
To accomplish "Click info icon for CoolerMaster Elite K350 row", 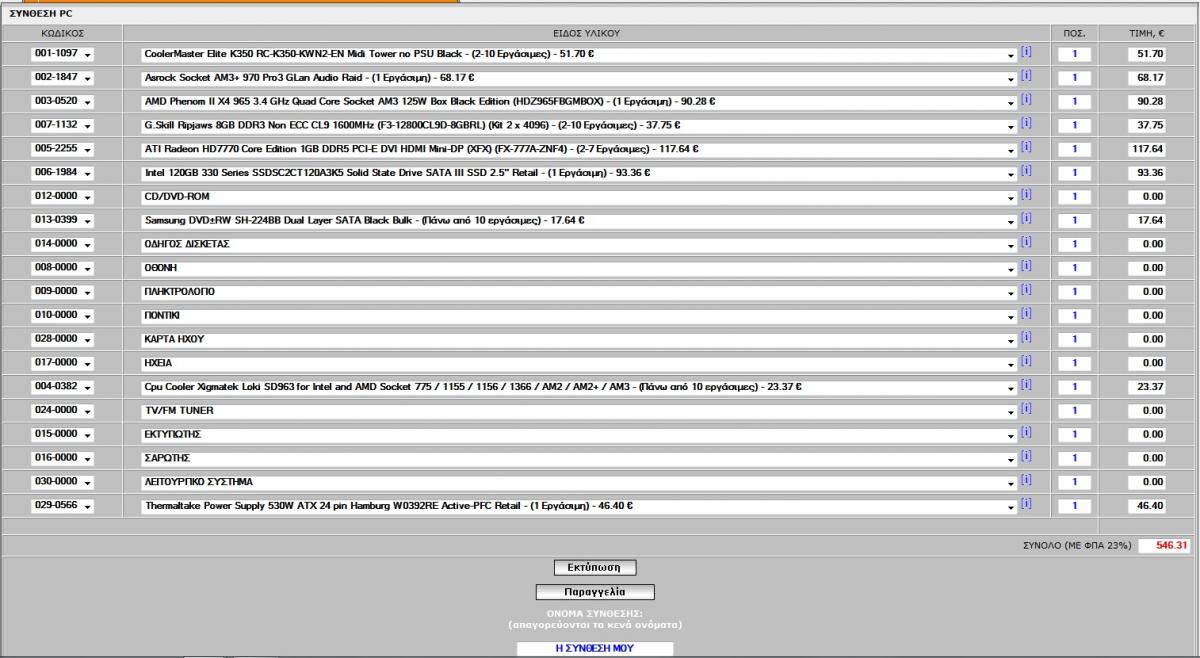I will [x=1026, y=53].
